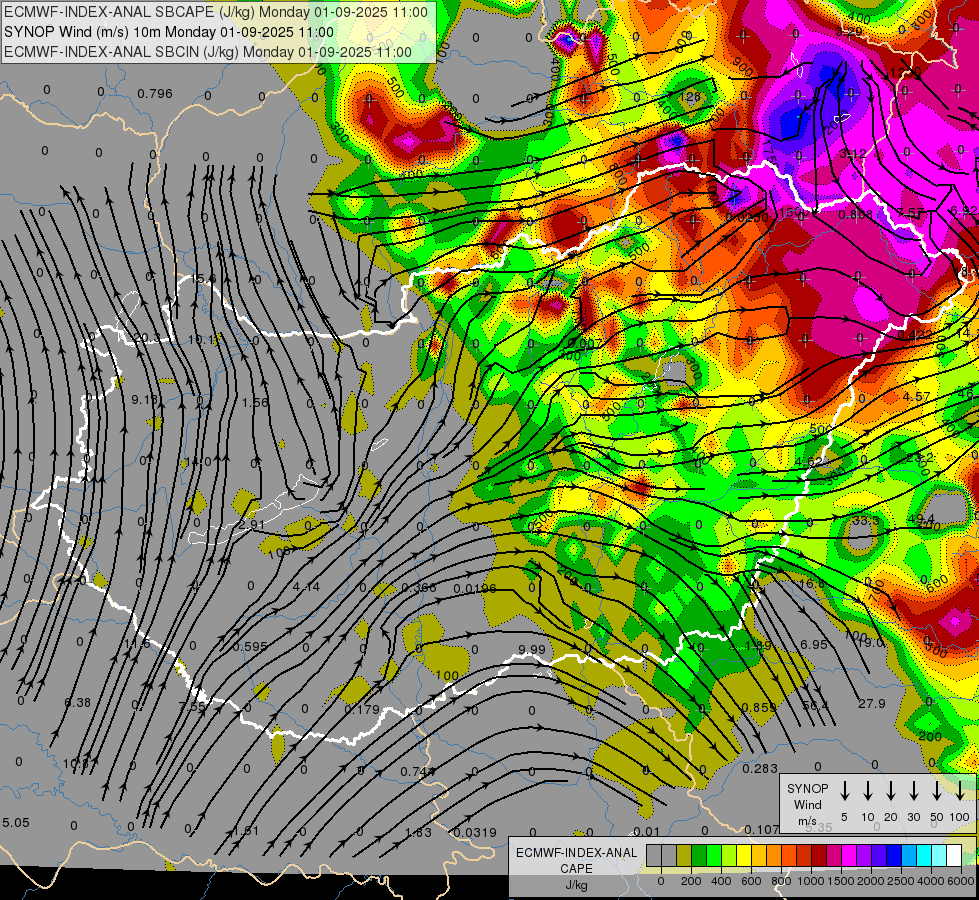Click the 6000 tick label in CAPE legend

coord(961,881)
